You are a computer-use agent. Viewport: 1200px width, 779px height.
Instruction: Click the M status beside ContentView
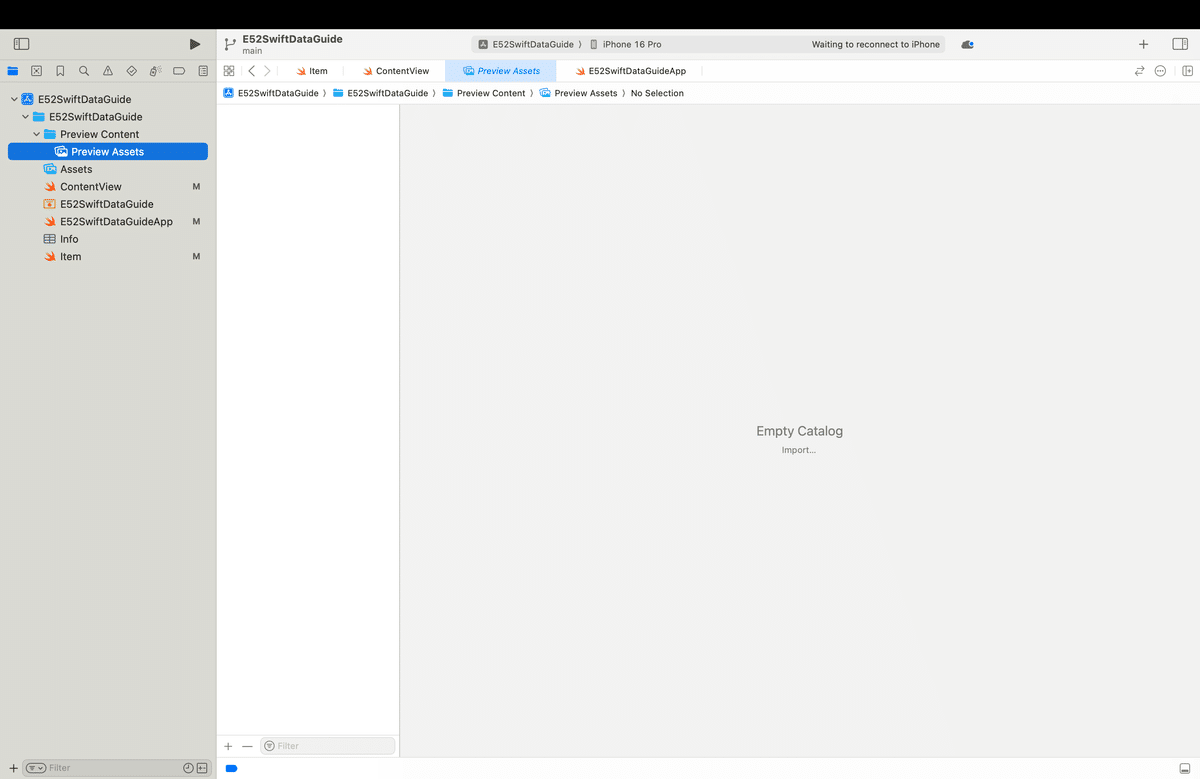(196, 186)
